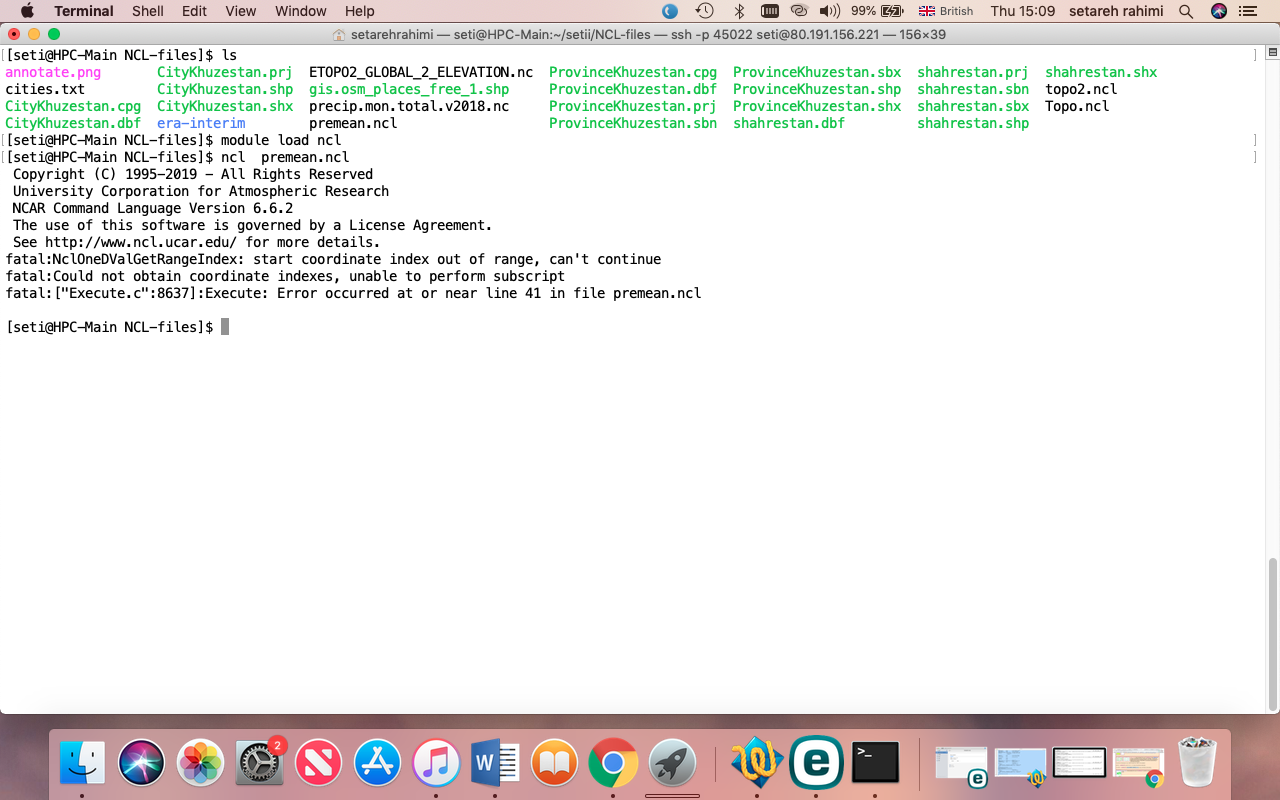Open the volume control icon
The image size is (1280, 800).
pos(829,11)
